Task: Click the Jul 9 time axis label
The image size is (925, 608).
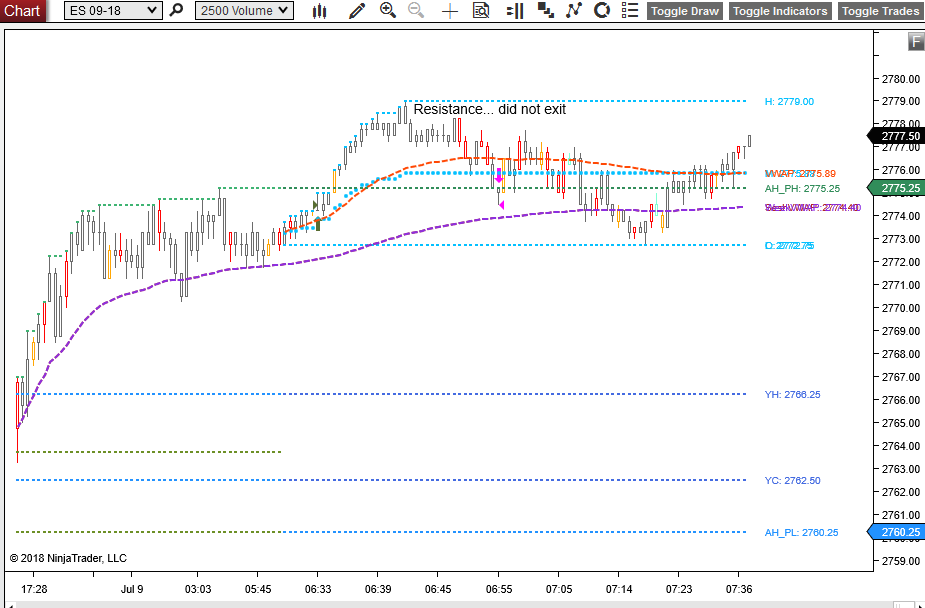Action: pyautogui.click(x=132, y=589)
